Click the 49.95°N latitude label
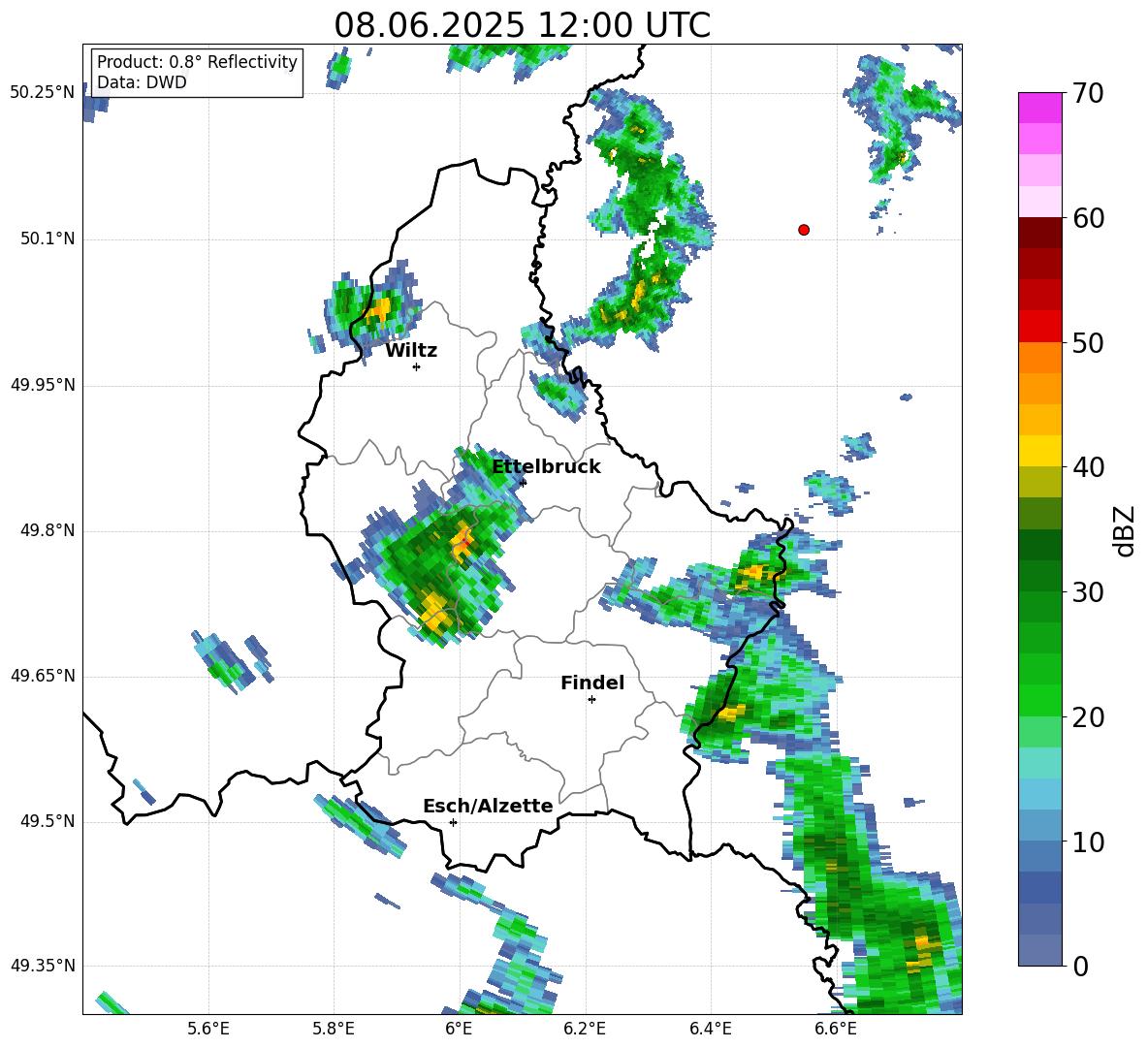 pyautogui.click(x=43, y=385)
